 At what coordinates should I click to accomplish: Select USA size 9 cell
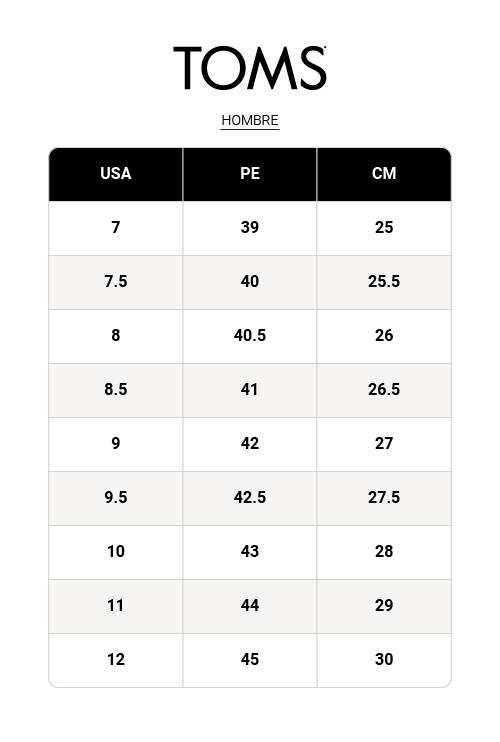point(116,444)
